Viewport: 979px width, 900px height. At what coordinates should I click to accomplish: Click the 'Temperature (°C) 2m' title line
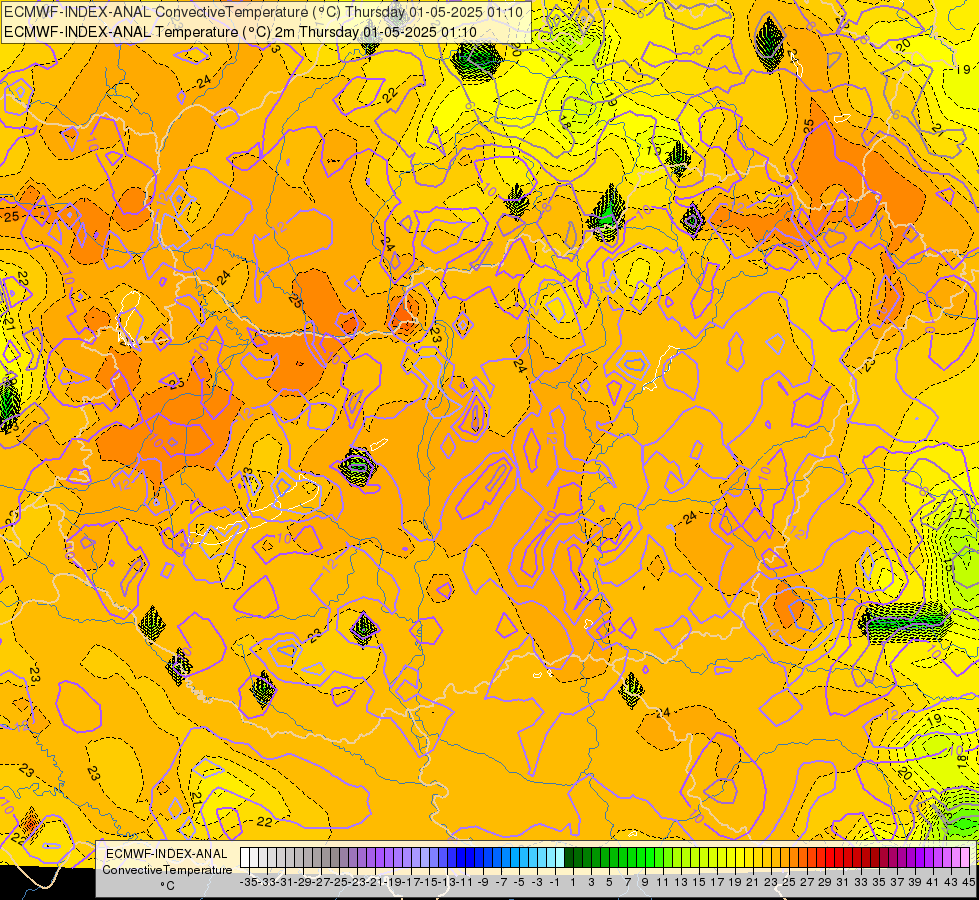pyautogui.click(x=240, y=32)
